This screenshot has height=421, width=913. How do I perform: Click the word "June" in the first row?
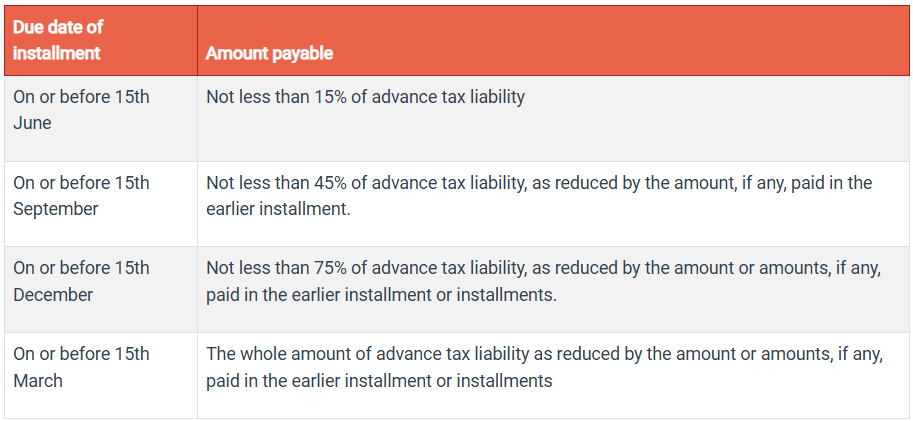point(32,123)
